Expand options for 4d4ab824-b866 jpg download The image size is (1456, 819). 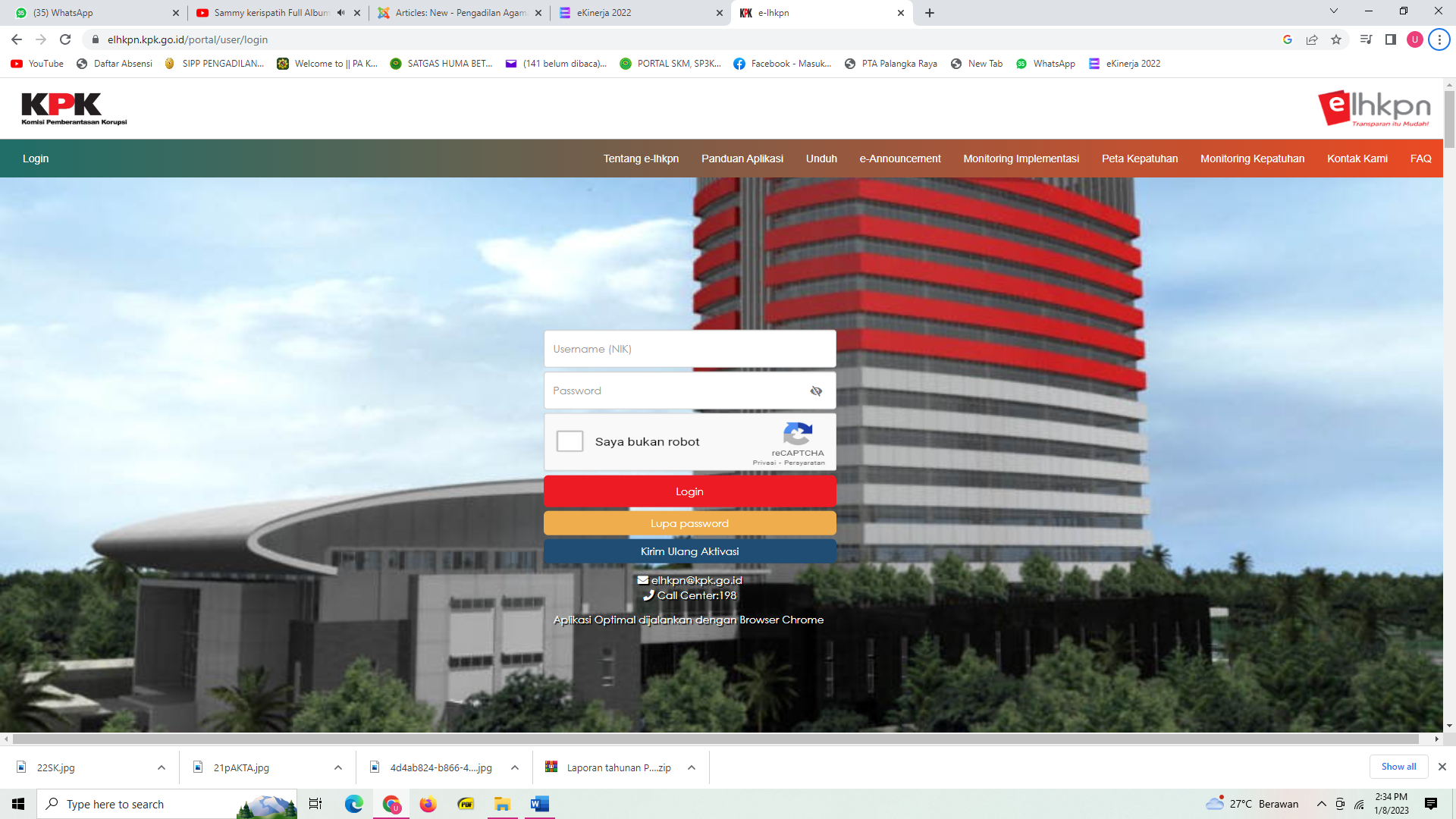pos(515,767)
